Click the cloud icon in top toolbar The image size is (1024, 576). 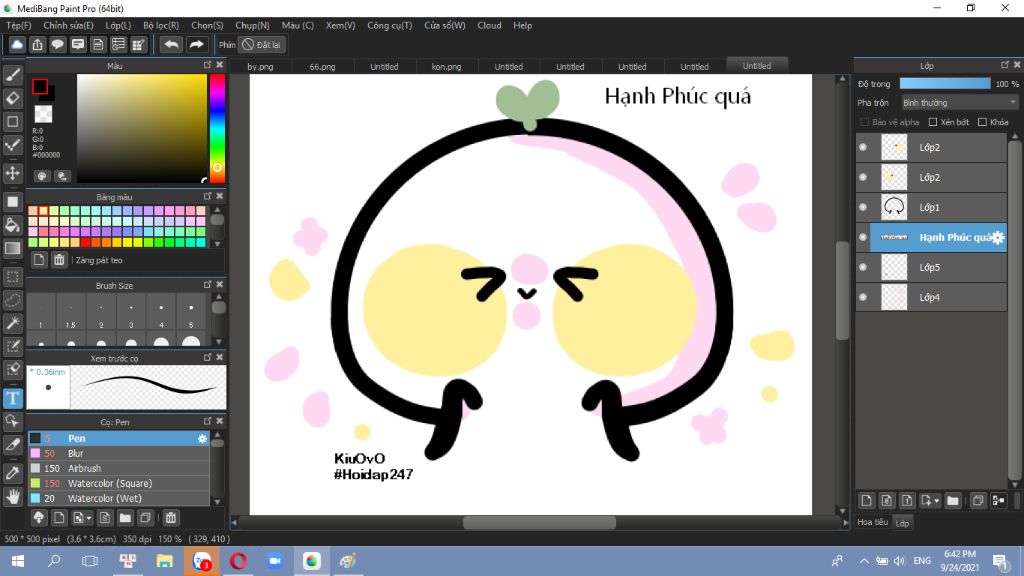point(17,44)
